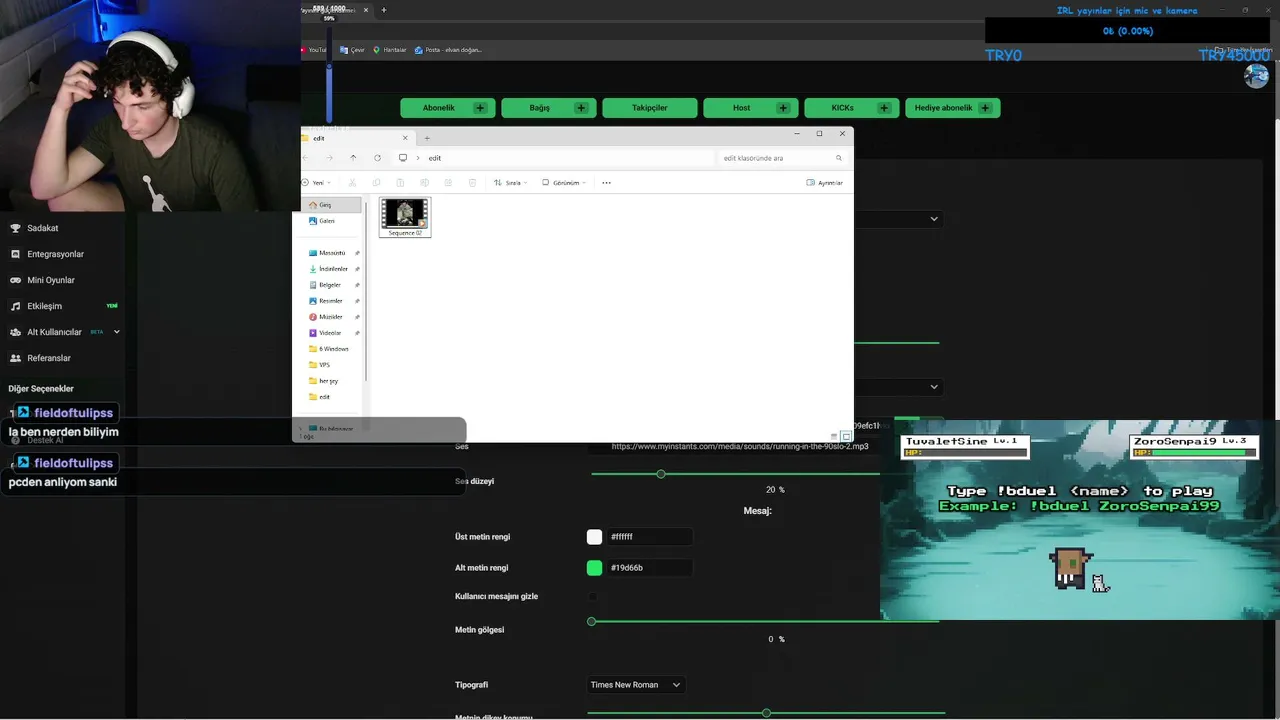Click the Explorer cut scissors icon
This screenshot has width=1280, height=720.
tap(352, 183)
